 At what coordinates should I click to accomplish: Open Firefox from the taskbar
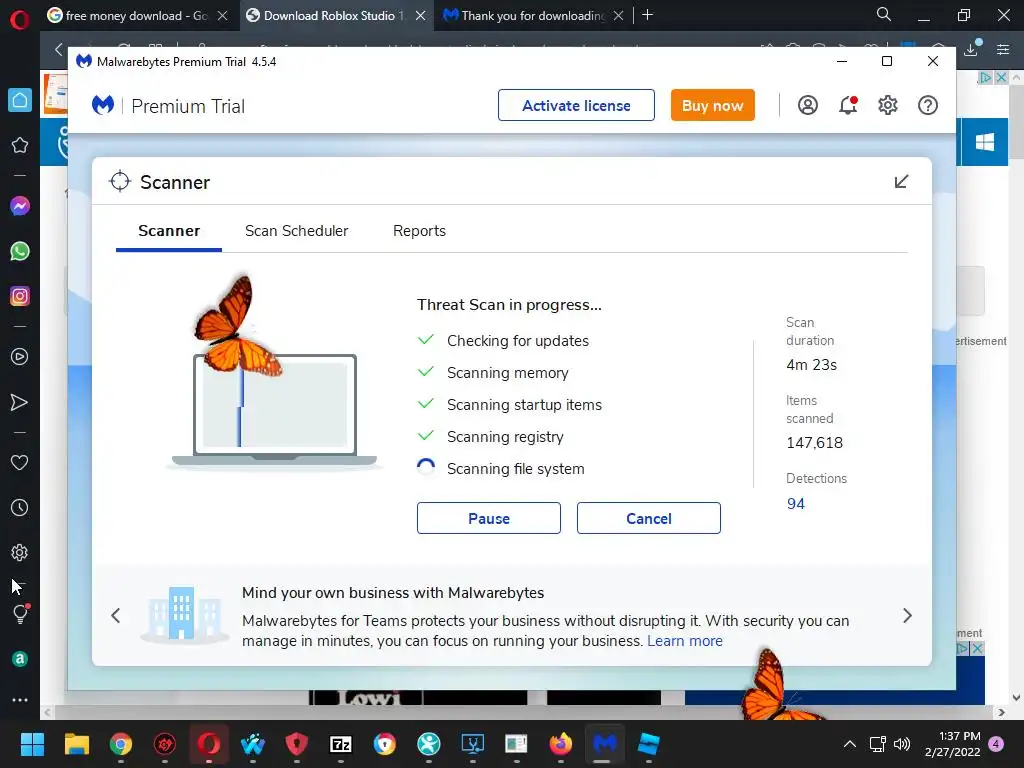pos(560,744)
